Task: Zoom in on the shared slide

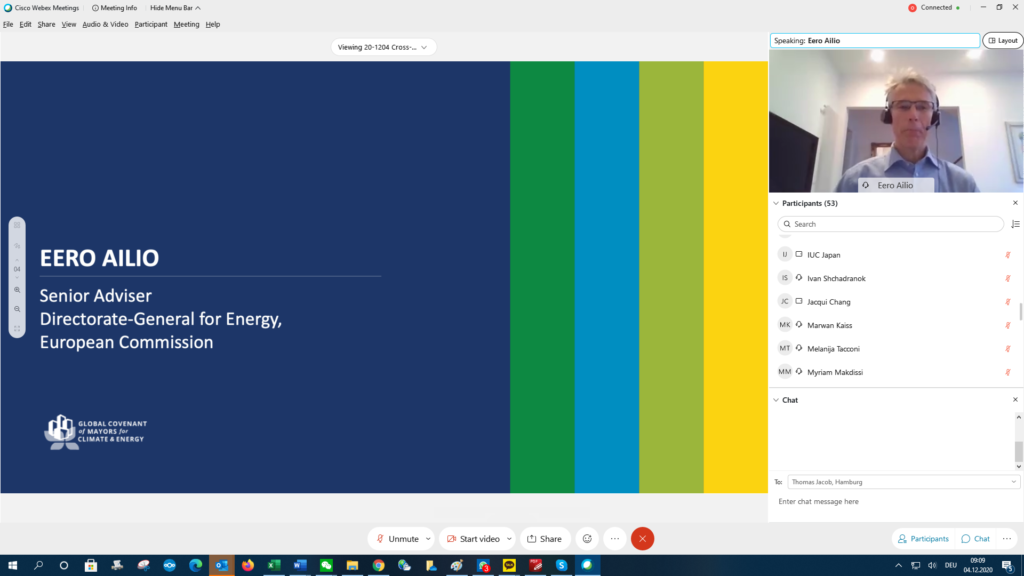Action: point(17,289)
